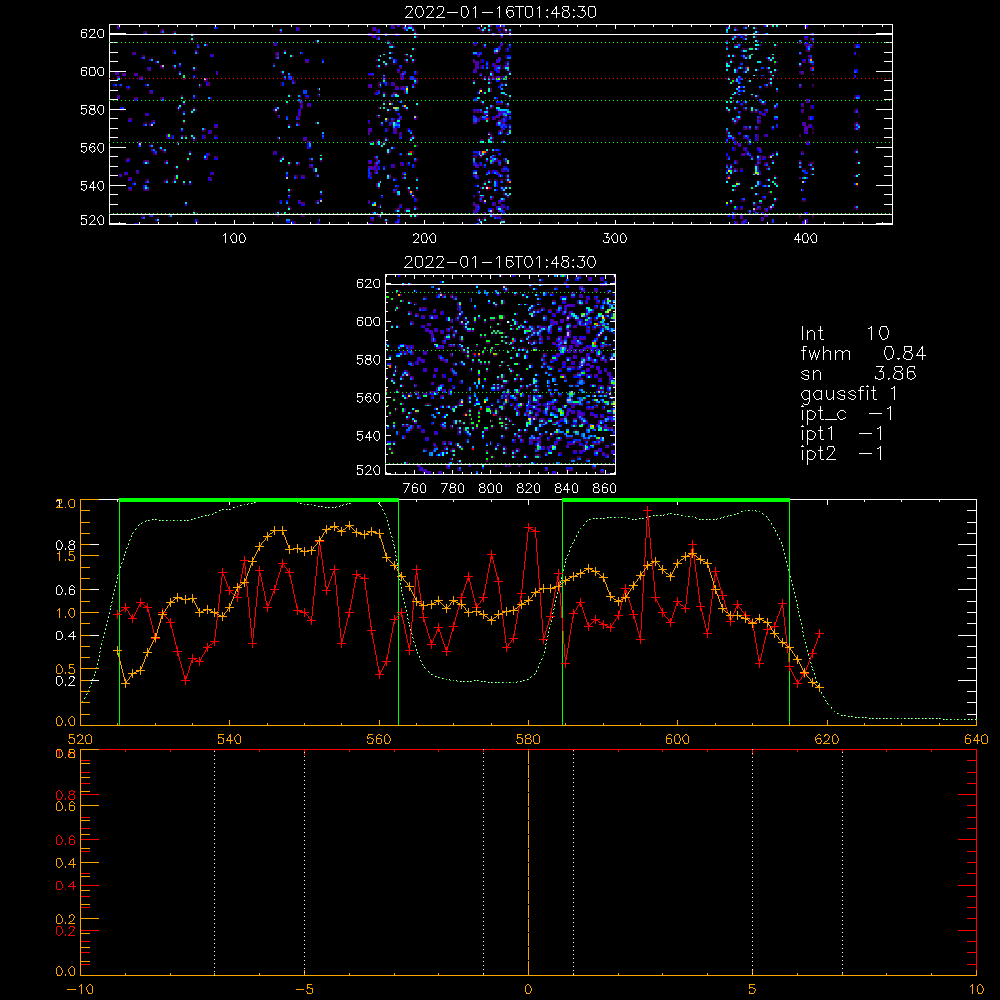Click y-axis label 540 on top image strip
1000x1000 pixels.
click(x=92, y=186)
